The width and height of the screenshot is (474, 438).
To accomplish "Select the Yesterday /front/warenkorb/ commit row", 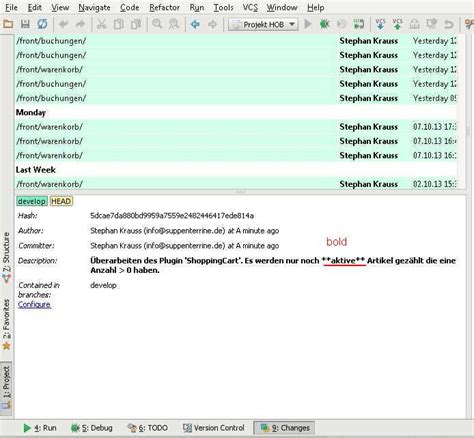I will click(236, 69).
